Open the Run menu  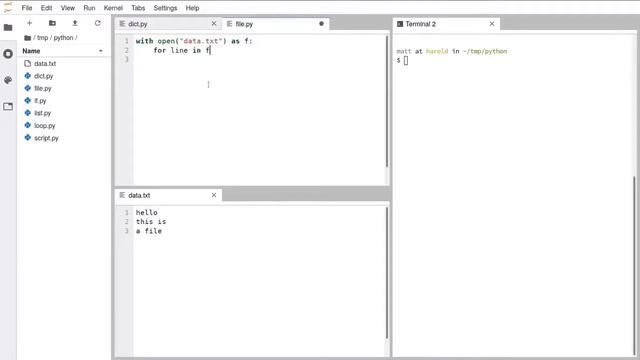point(89,8)
